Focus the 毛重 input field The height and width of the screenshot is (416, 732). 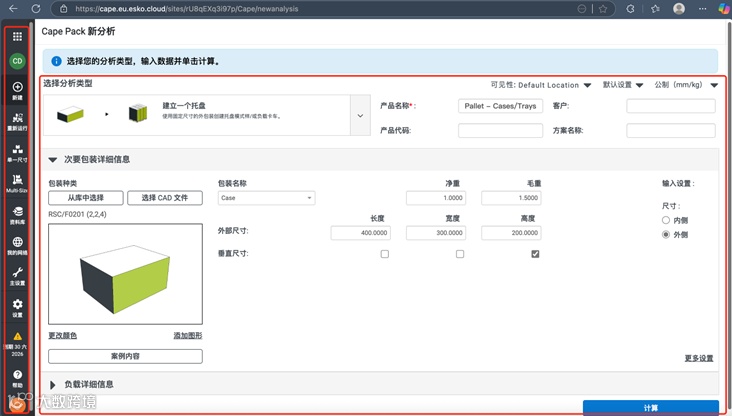(511, 198)
